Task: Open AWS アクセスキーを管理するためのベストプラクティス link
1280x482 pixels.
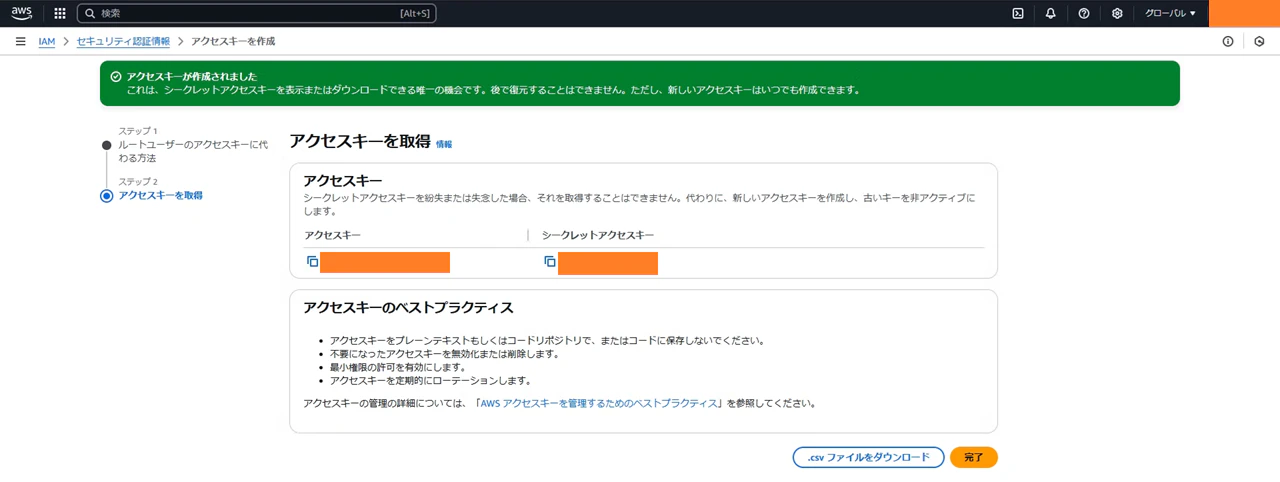Action: 599,404
